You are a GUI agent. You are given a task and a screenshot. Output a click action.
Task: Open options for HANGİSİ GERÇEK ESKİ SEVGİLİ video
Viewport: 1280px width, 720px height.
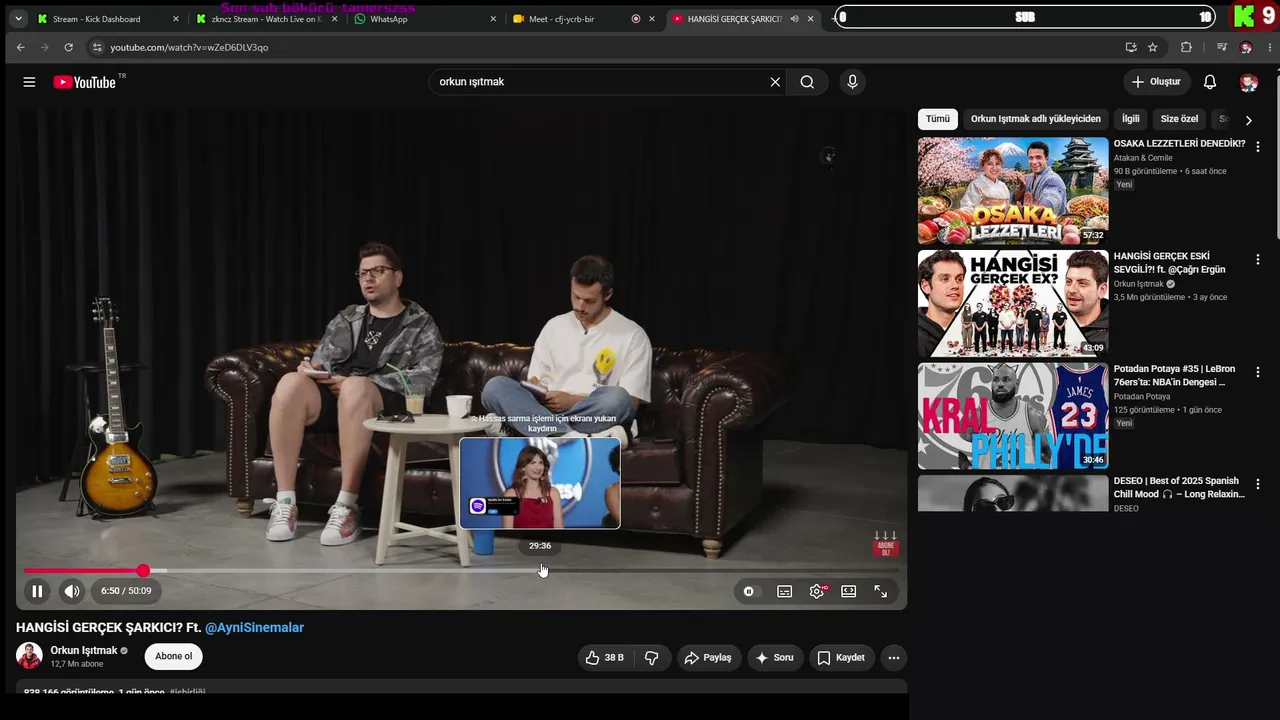pos(1258,259)
